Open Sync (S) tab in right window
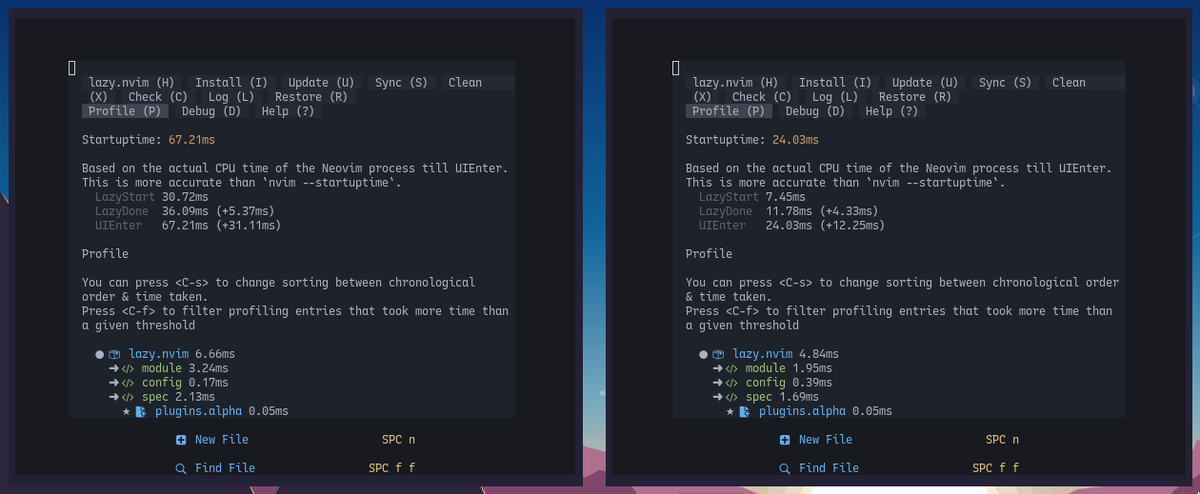Image resolution: width=1200 pixels, height=494 pixels. pos(1005,83)
